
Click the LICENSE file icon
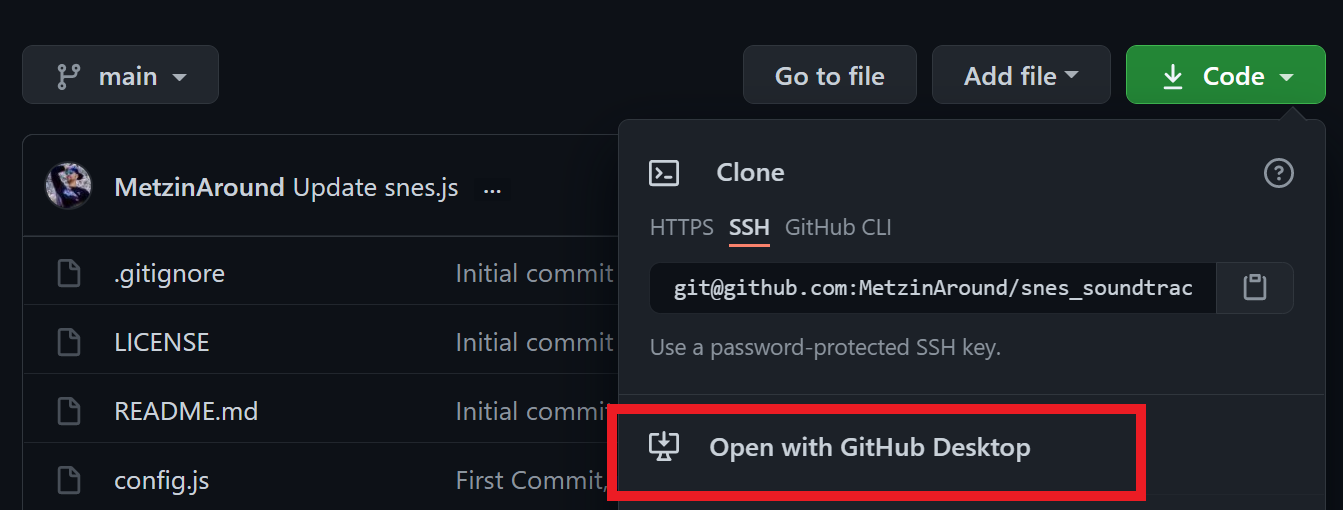pyautogui.click(x=69, y=342)
